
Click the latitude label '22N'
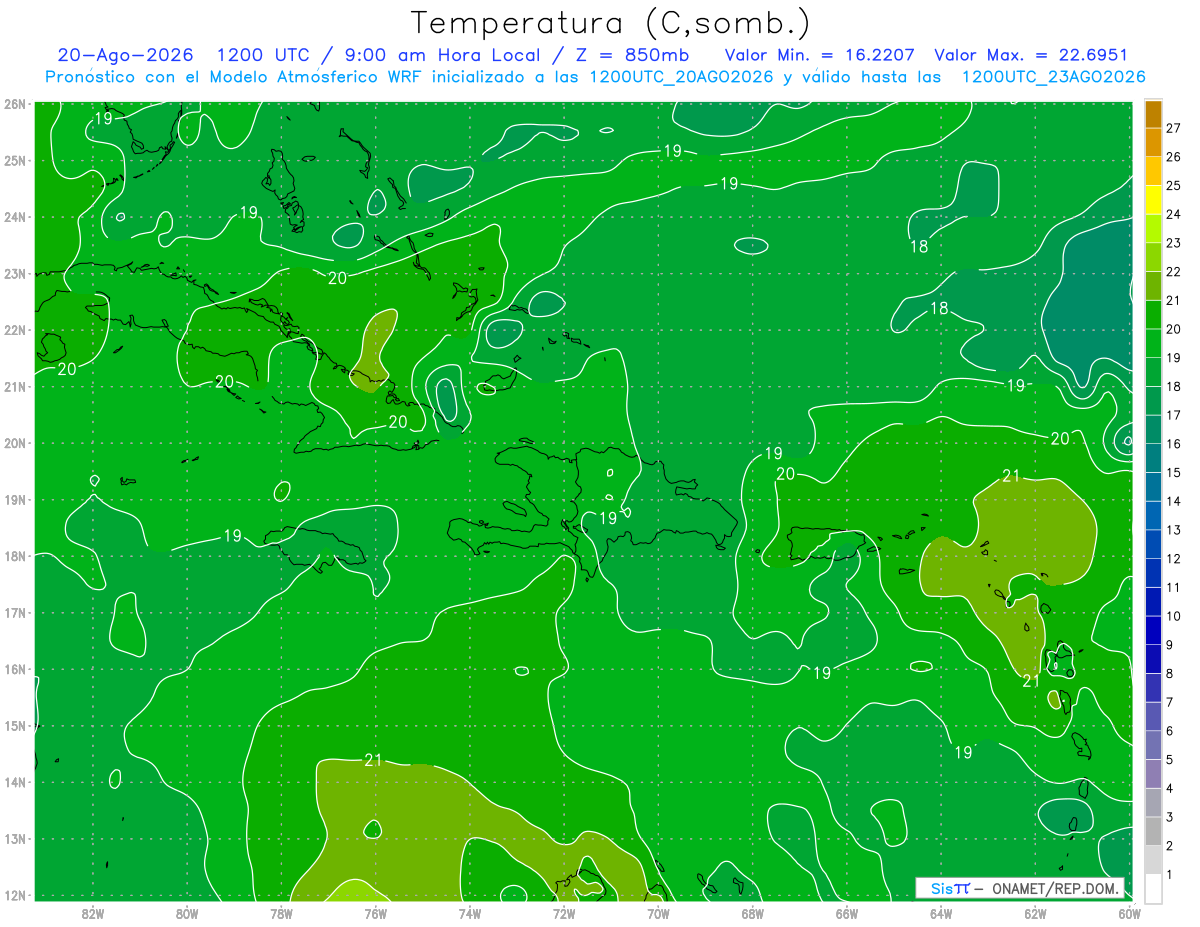[x=15, y=330]
